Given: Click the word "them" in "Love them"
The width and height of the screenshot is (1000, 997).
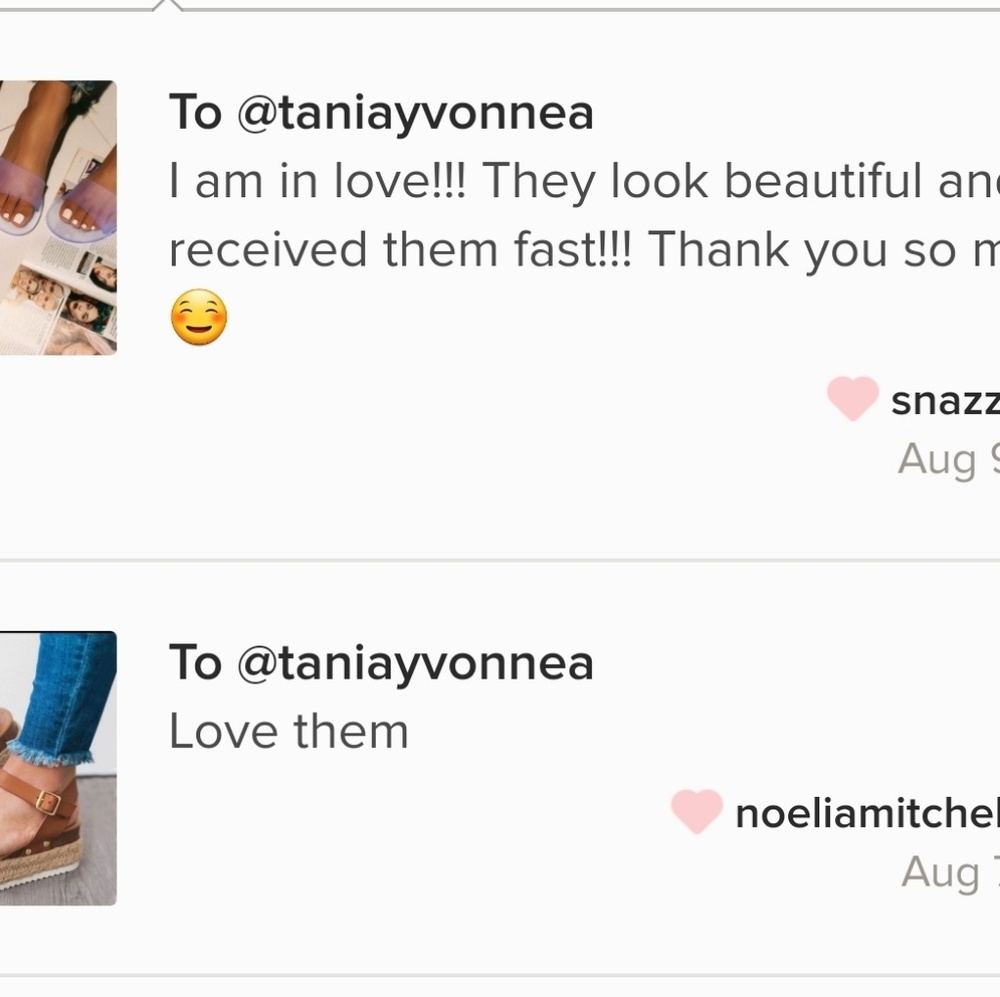Looking at the screenshot, I should click(x=350, y=731).
